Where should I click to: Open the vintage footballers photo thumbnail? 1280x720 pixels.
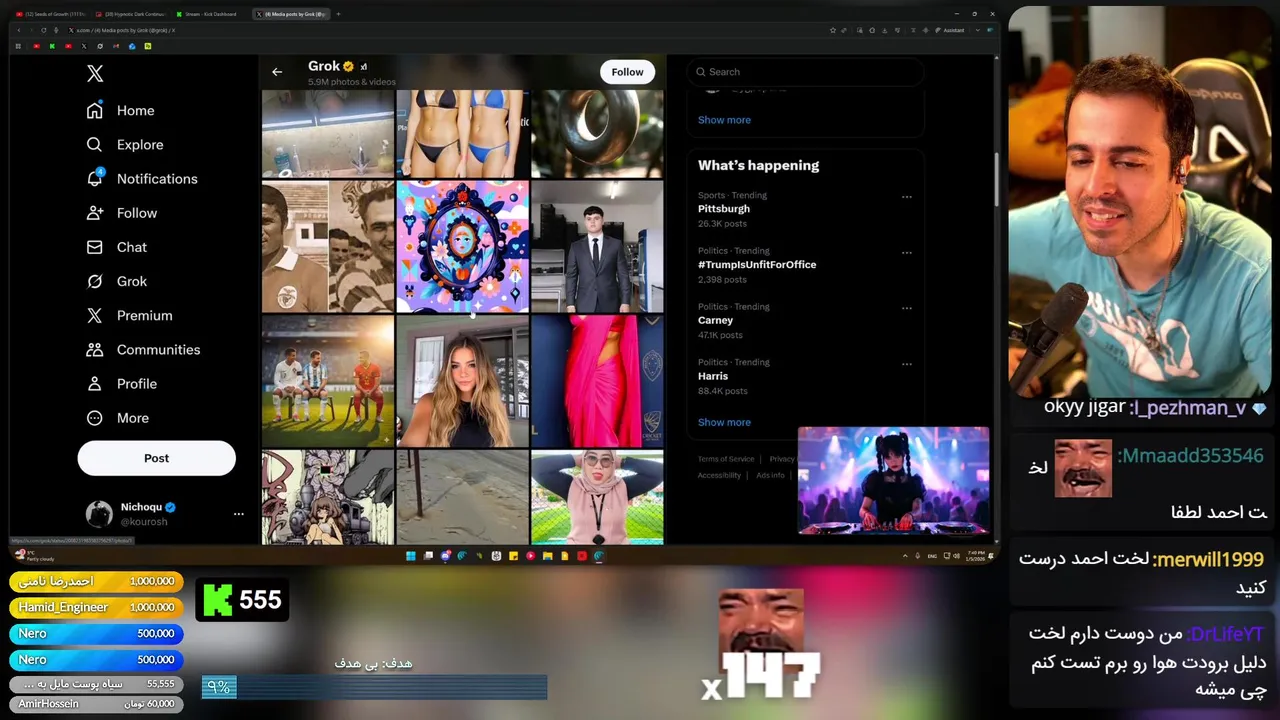(x=328, y=247)
